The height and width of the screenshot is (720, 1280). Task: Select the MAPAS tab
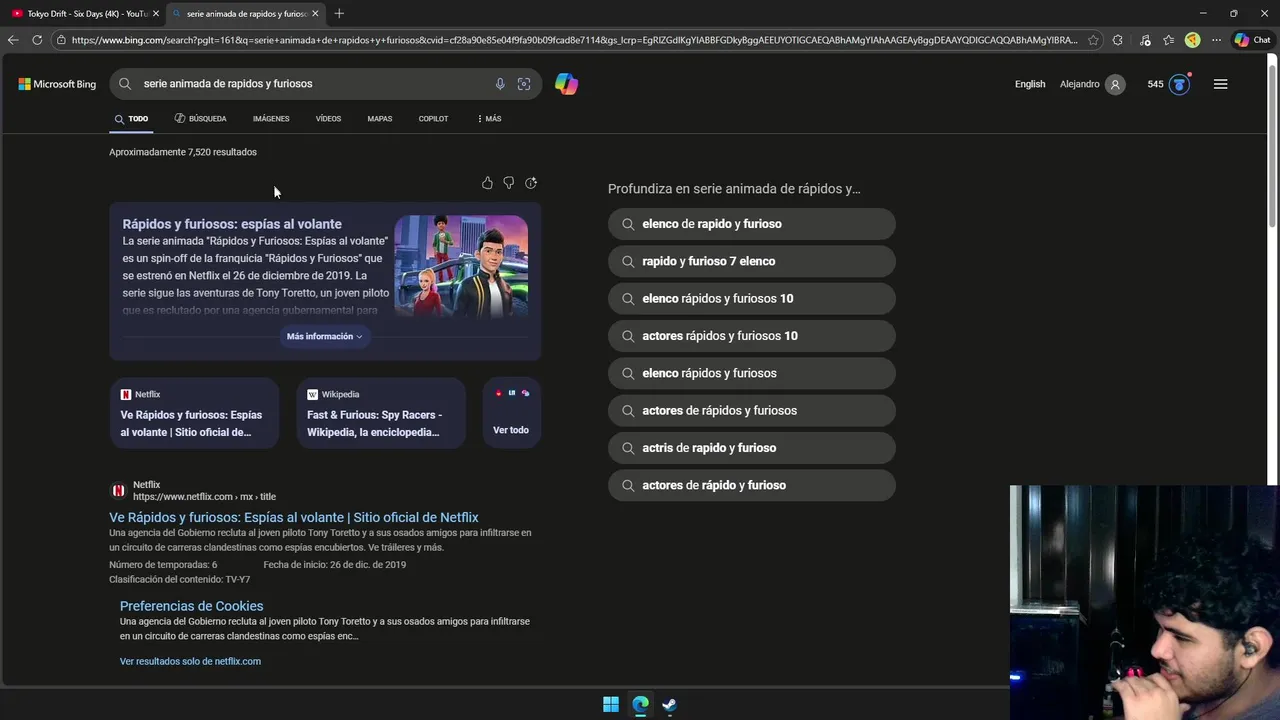[x=379, y=119]
